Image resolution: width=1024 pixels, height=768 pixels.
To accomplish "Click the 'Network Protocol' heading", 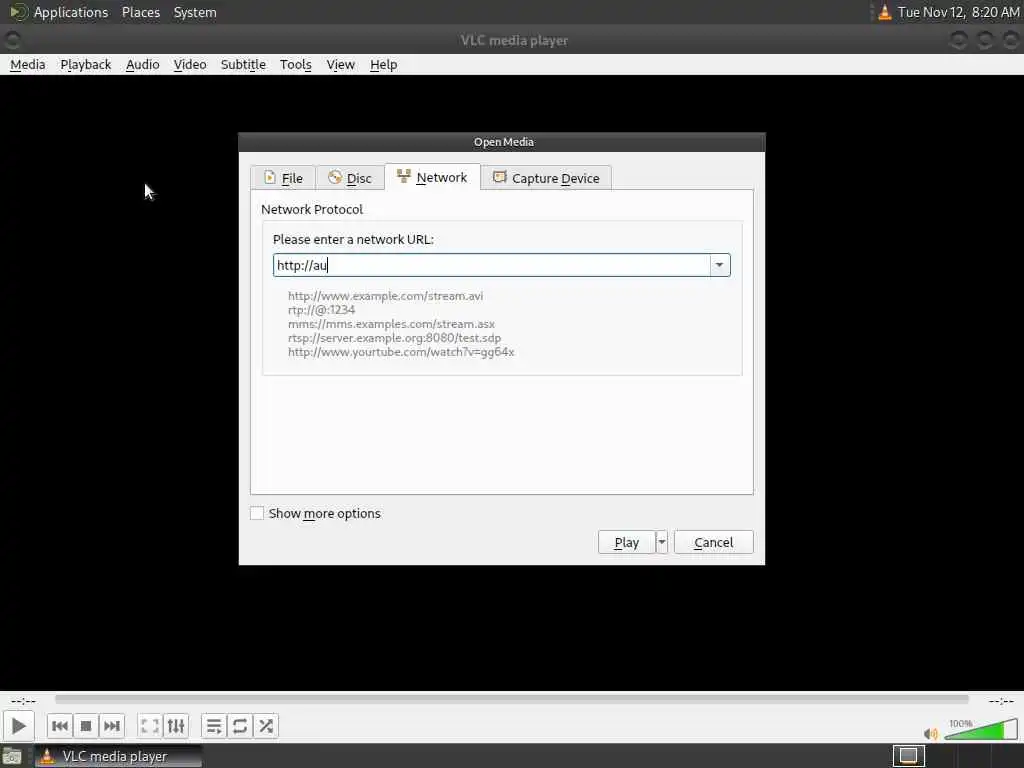I will [x=312, y=209].
